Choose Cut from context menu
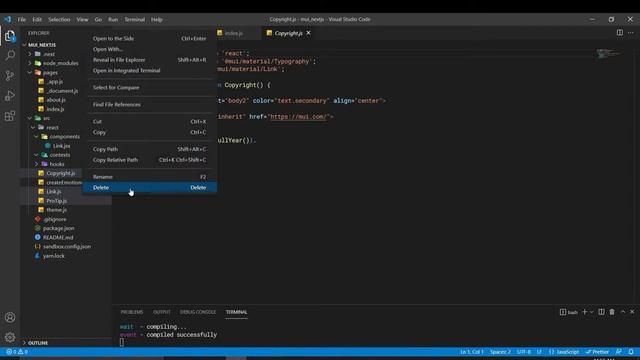This screenshot has width=640, height=360. click(149, 121)
